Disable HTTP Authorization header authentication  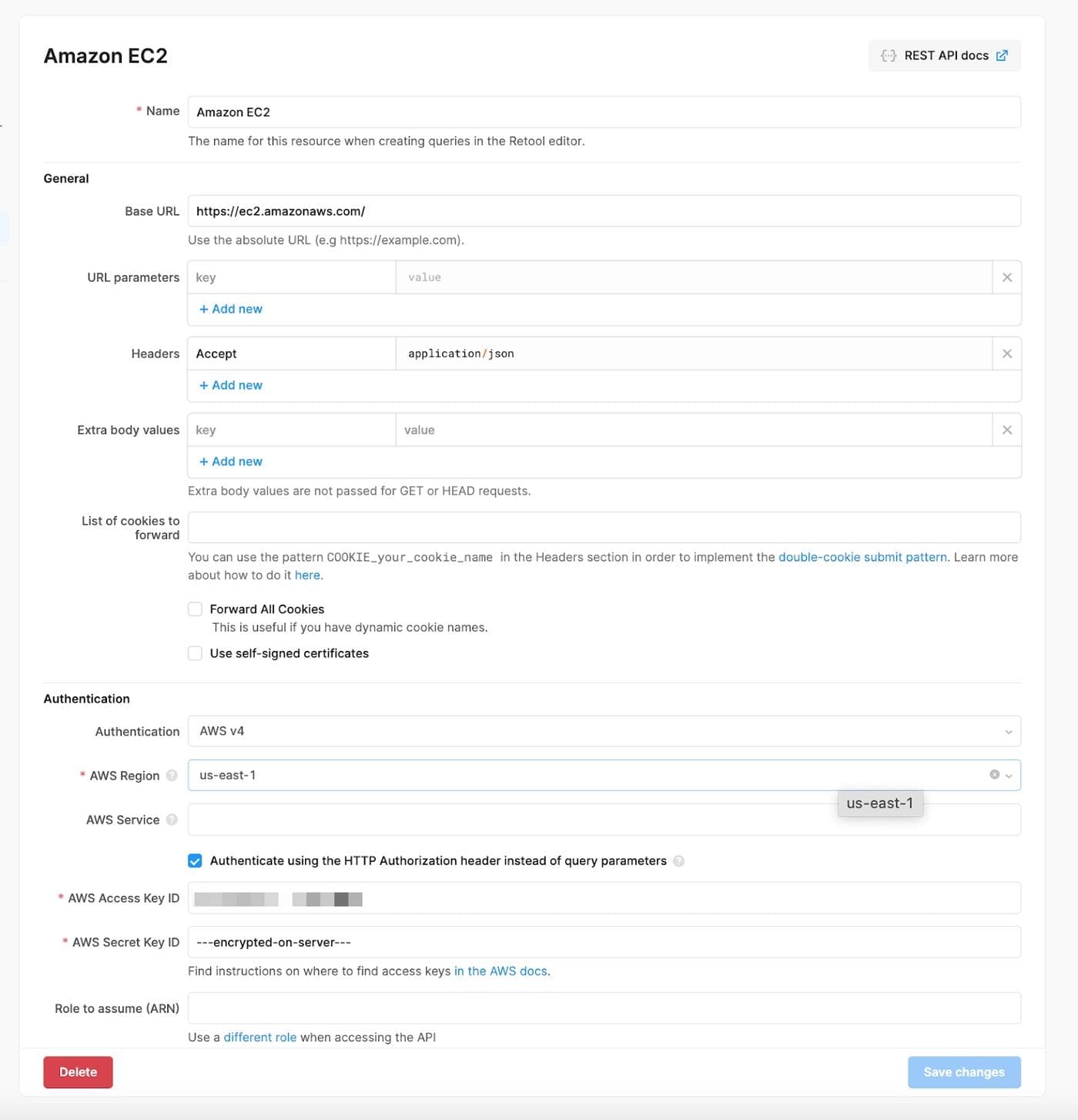tap(195, 860)
